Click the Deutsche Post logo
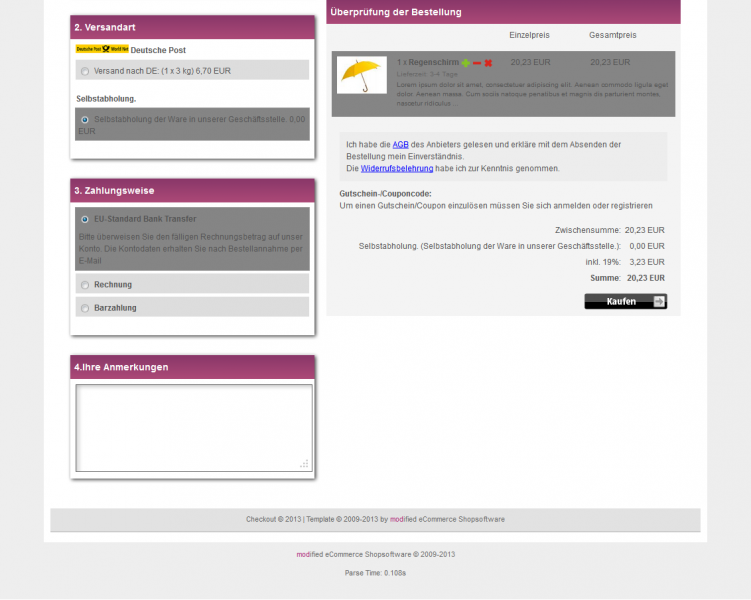The height and width of the screenshot is (600, 751). pyautogui.click(x=102, y=49)
